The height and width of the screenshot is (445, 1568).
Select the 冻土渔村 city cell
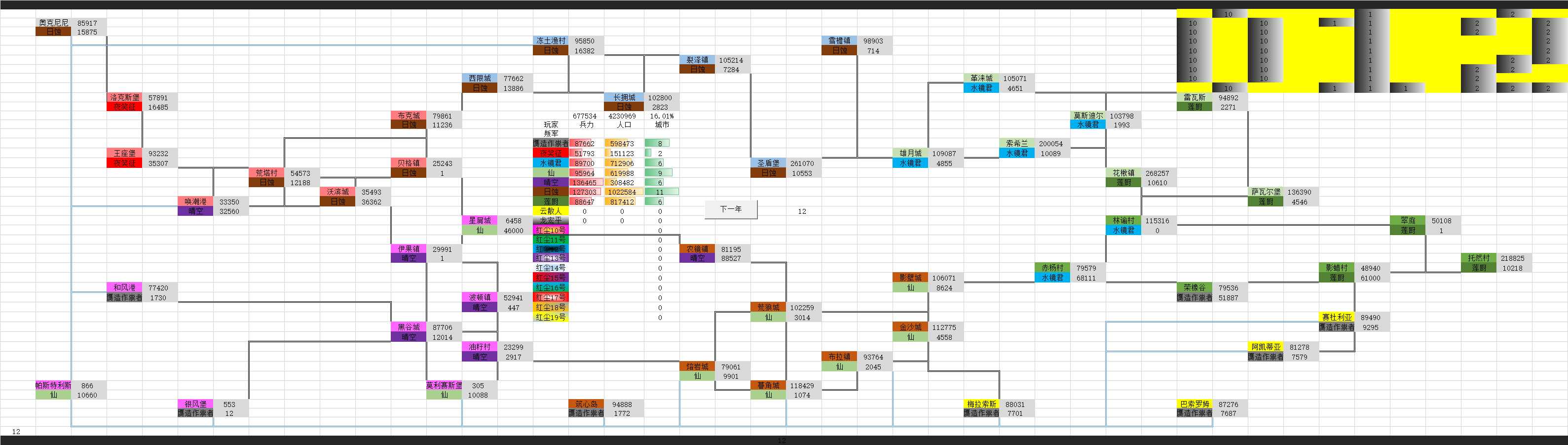click(x=551, y=41)
